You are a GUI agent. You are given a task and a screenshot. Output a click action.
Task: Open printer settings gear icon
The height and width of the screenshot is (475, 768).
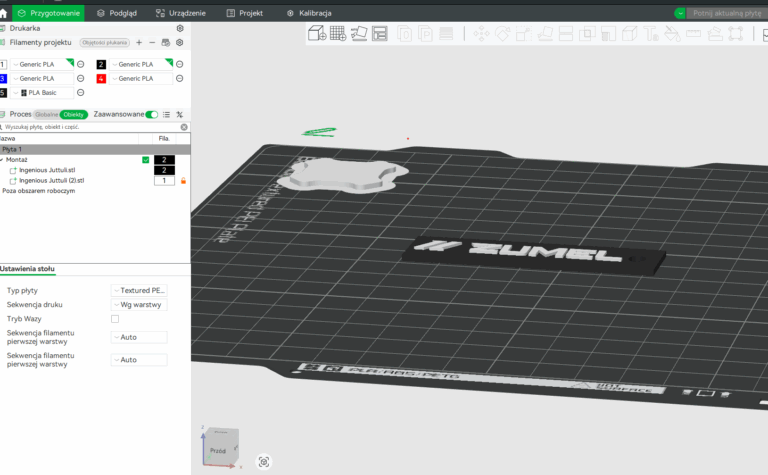click(x=180, y=28)
